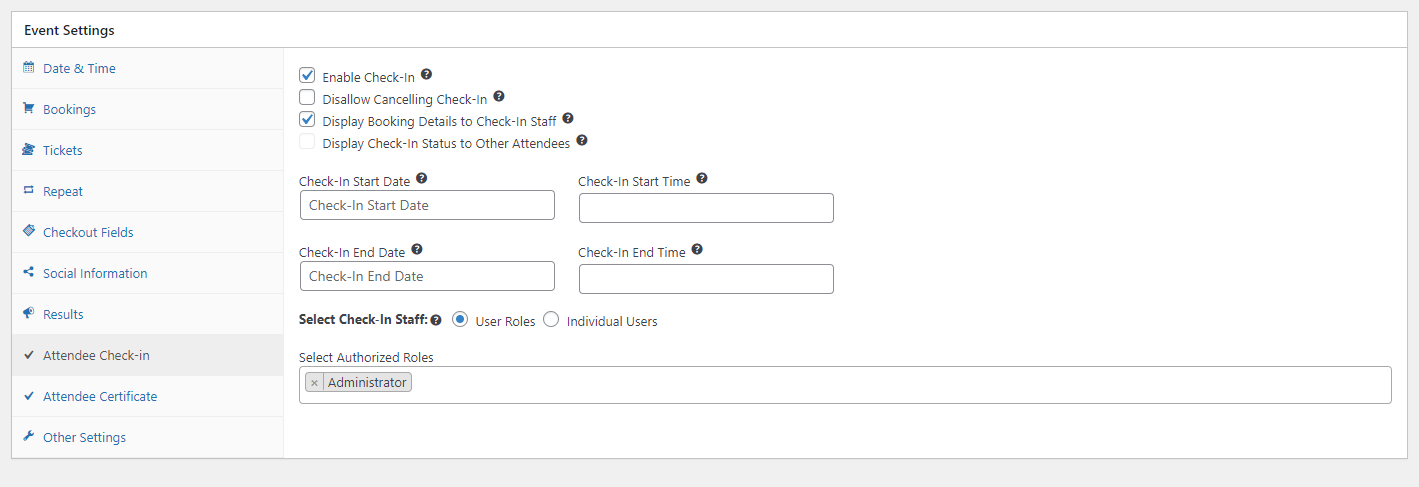The height and width of the screenshot is (487, 1419).
Task: Click the Check-In End Time field
Action: (x=706, y=279)
